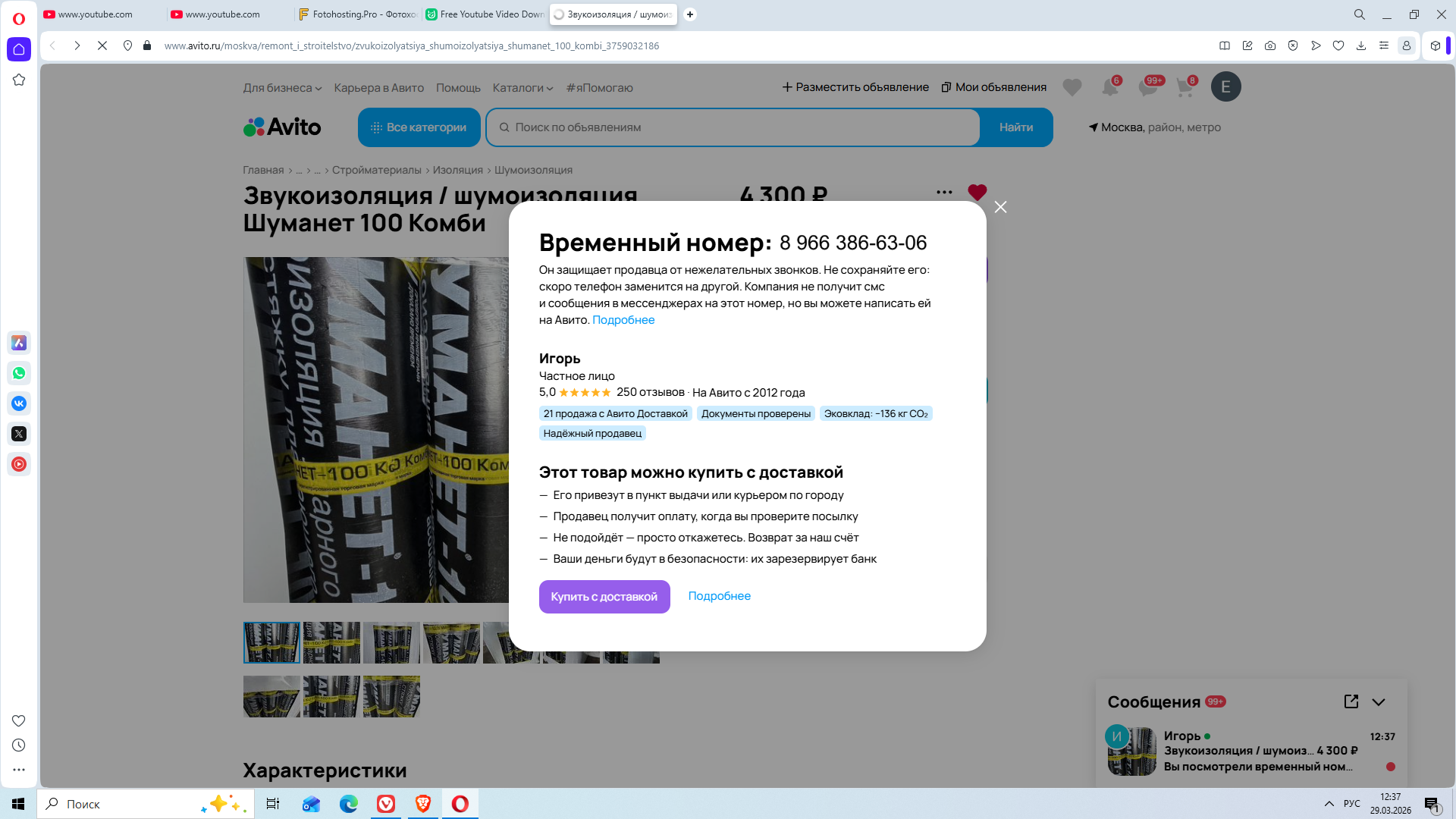The image size is (1456, 819).
Task: Open Avito messages chat bubble icon
Action: [x=1147, y=87]
